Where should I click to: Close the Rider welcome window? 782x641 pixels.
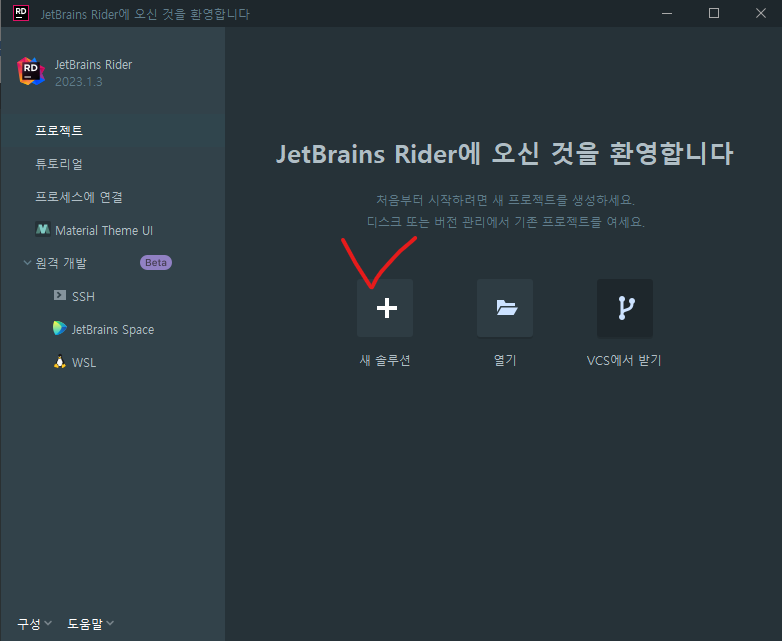click(x=761, y=13)
